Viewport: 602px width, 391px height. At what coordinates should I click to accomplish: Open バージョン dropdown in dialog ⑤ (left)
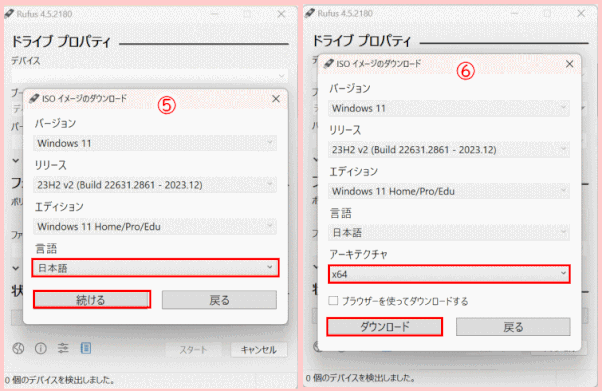(155, 143)
